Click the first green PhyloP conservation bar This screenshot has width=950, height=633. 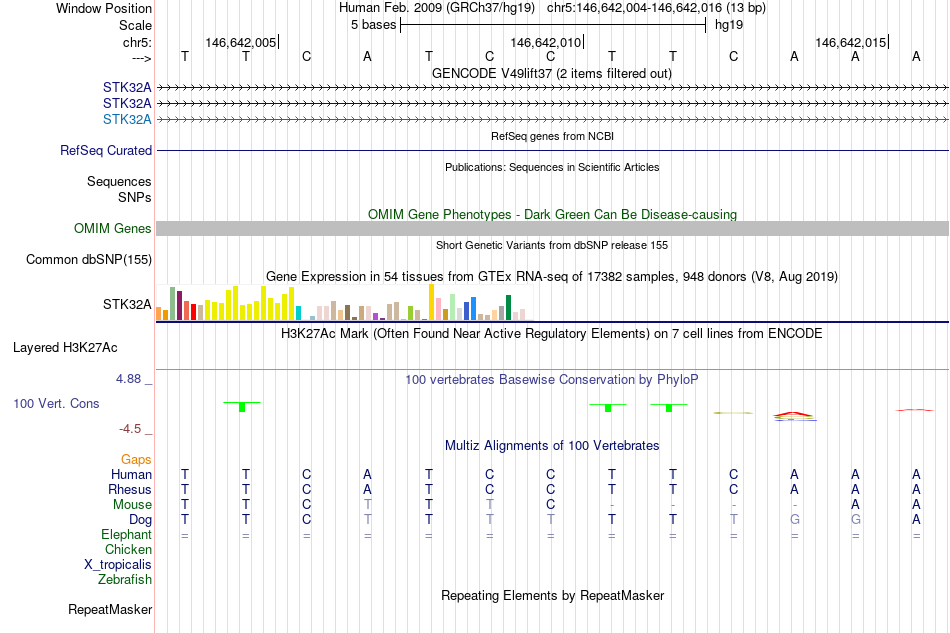[242, 406]
